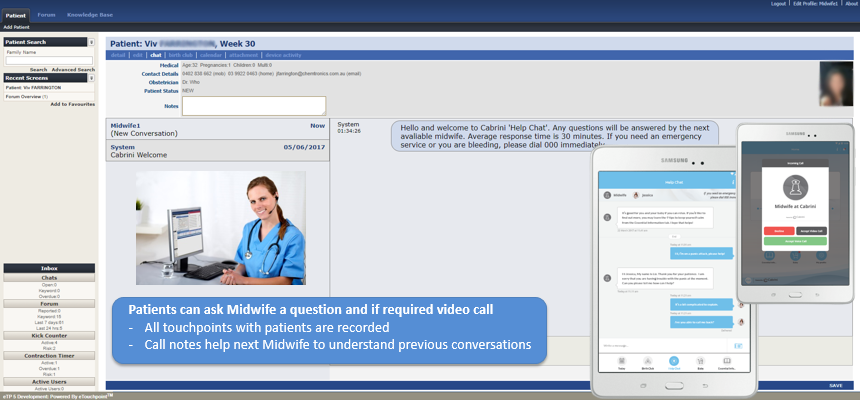The width and height of the screenshot is (860, 400).
Task: Open Advanced Search
Action: [x=73, y=70]
